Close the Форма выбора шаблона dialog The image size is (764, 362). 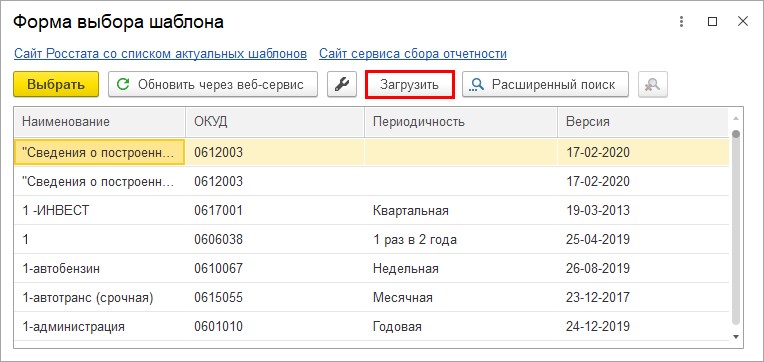(743, 21)
